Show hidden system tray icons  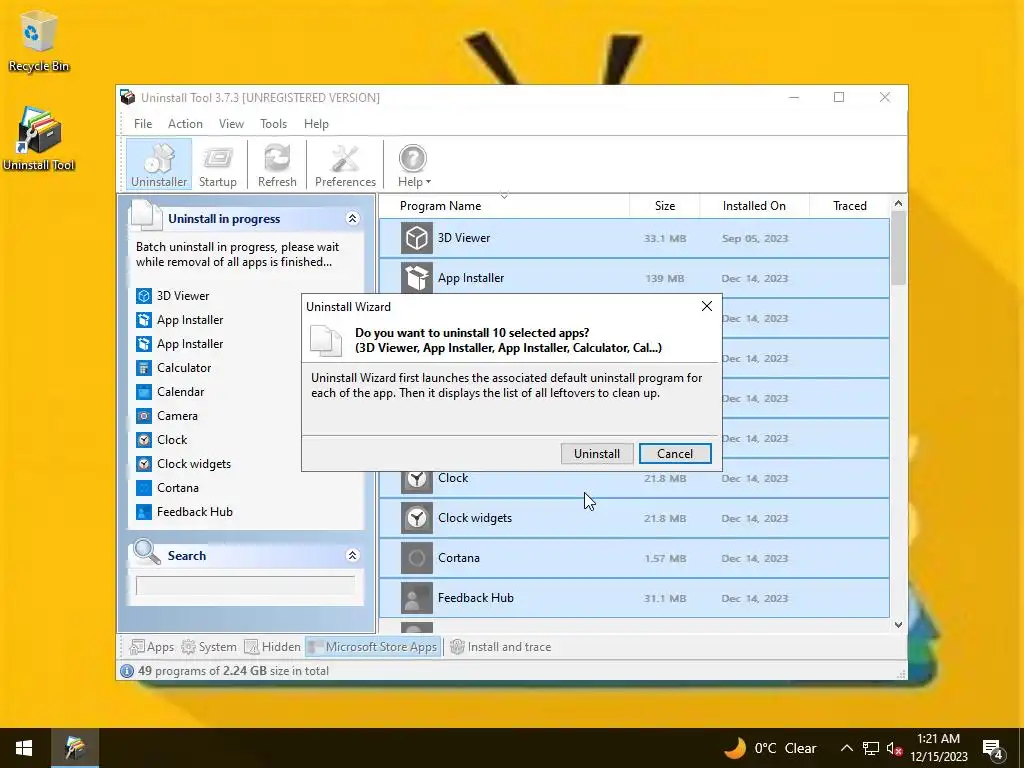[846, 748]
